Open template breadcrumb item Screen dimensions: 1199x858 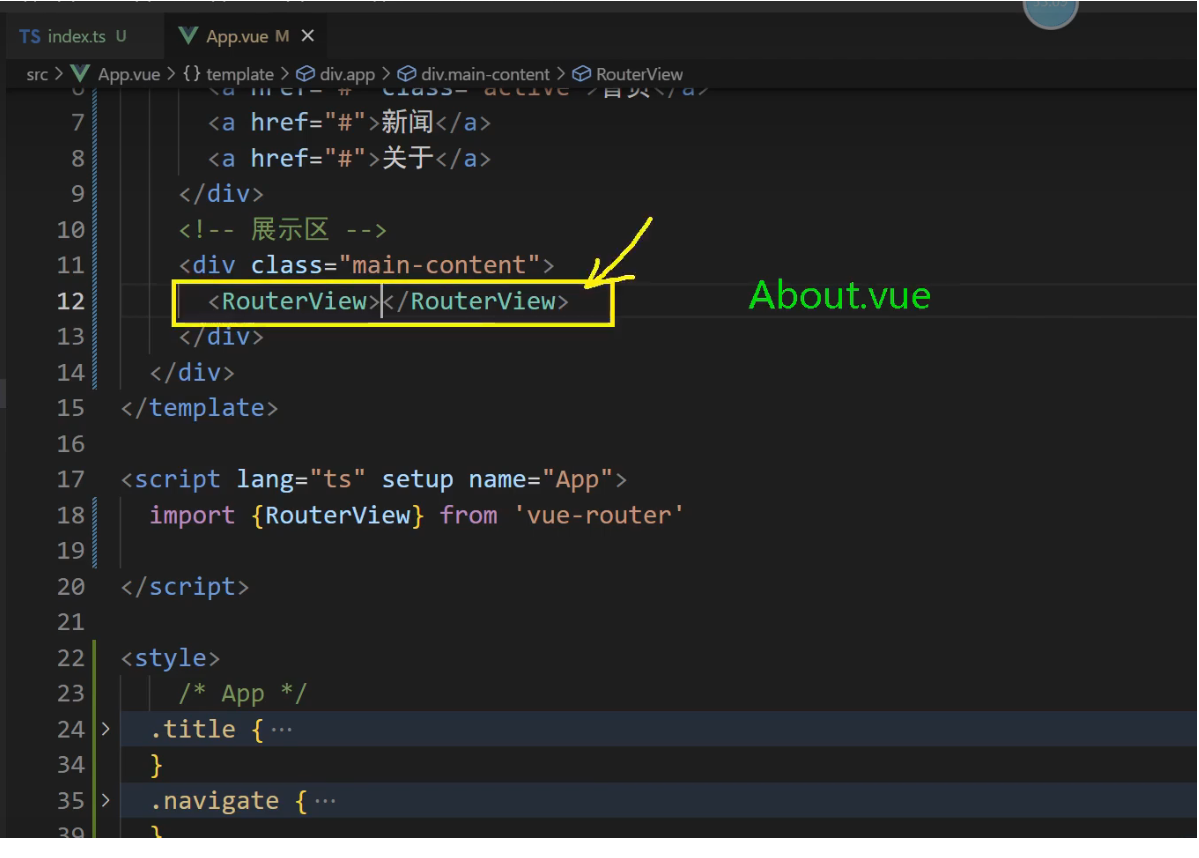point(239,74)
